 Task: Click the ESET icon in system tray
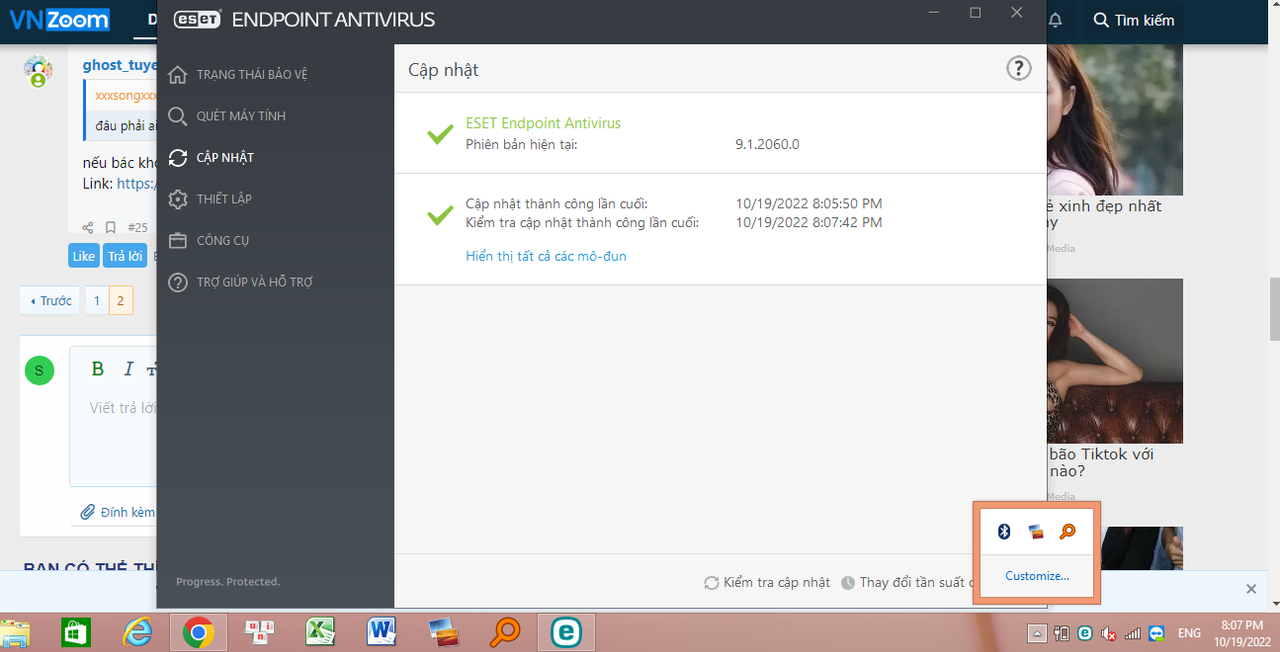1084,633
